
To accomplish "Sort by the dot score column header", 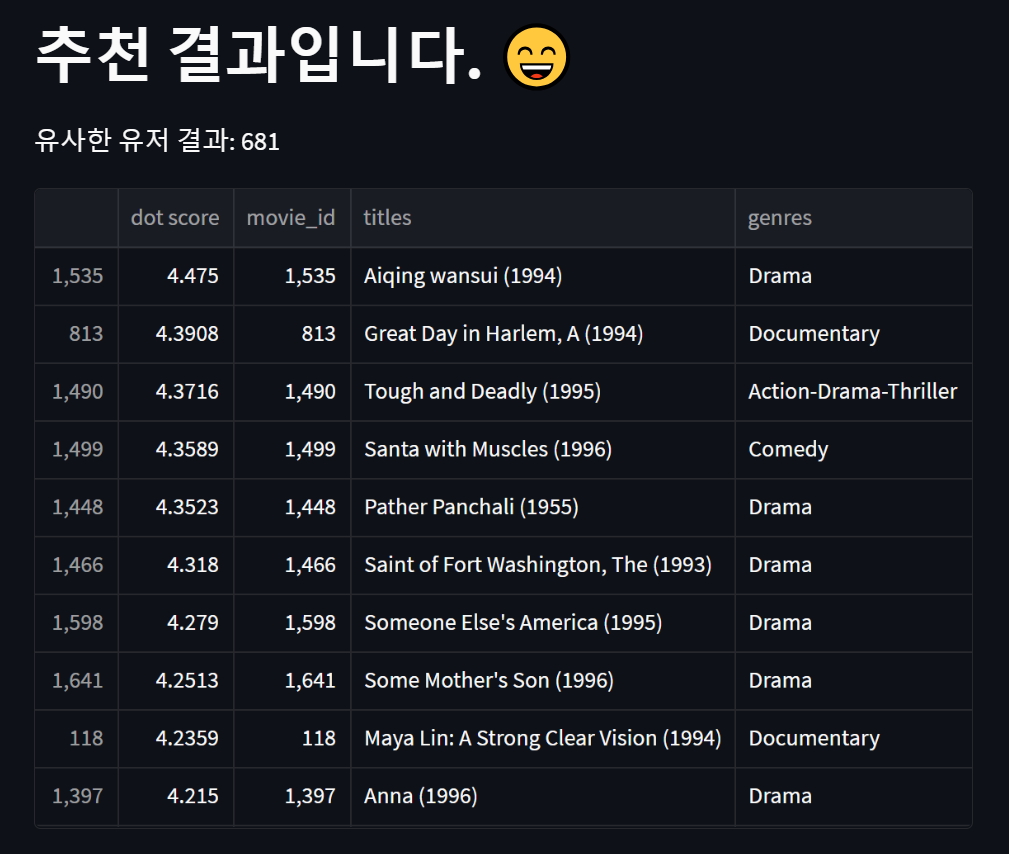I will point(176,218).
